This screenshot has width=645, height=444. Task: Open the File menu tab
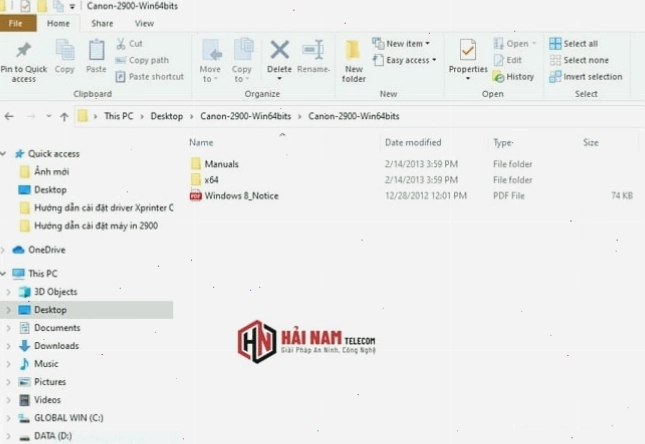(x=16, y=23)
